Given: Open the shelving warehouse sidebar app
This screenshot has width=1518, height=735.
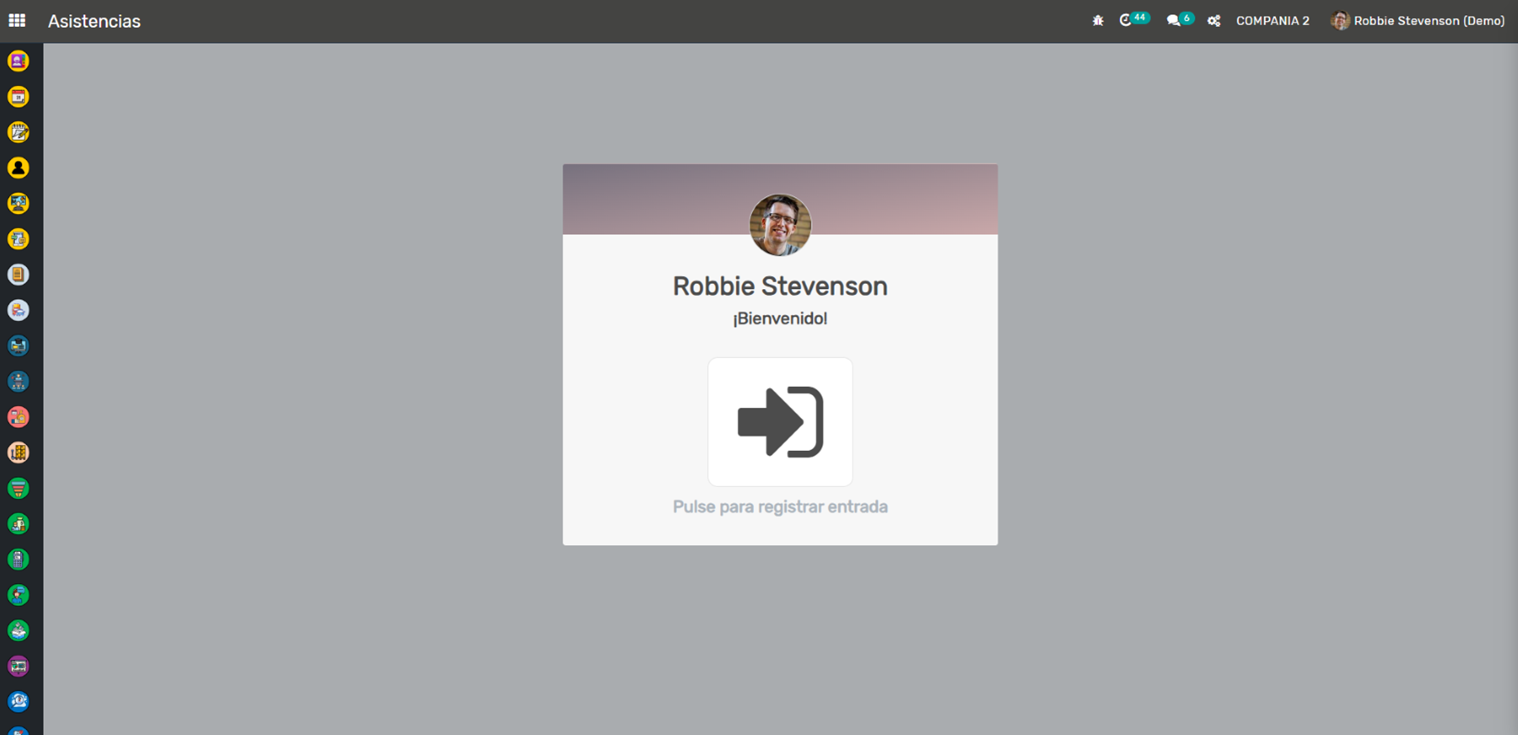Looking at the screenshot, I should pyautogui.click(x=18, y=453).
